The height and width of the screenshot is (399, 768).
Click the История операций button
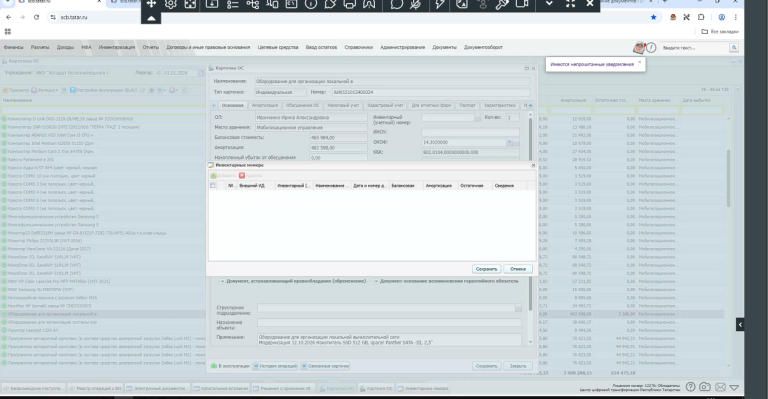[275, 366]
